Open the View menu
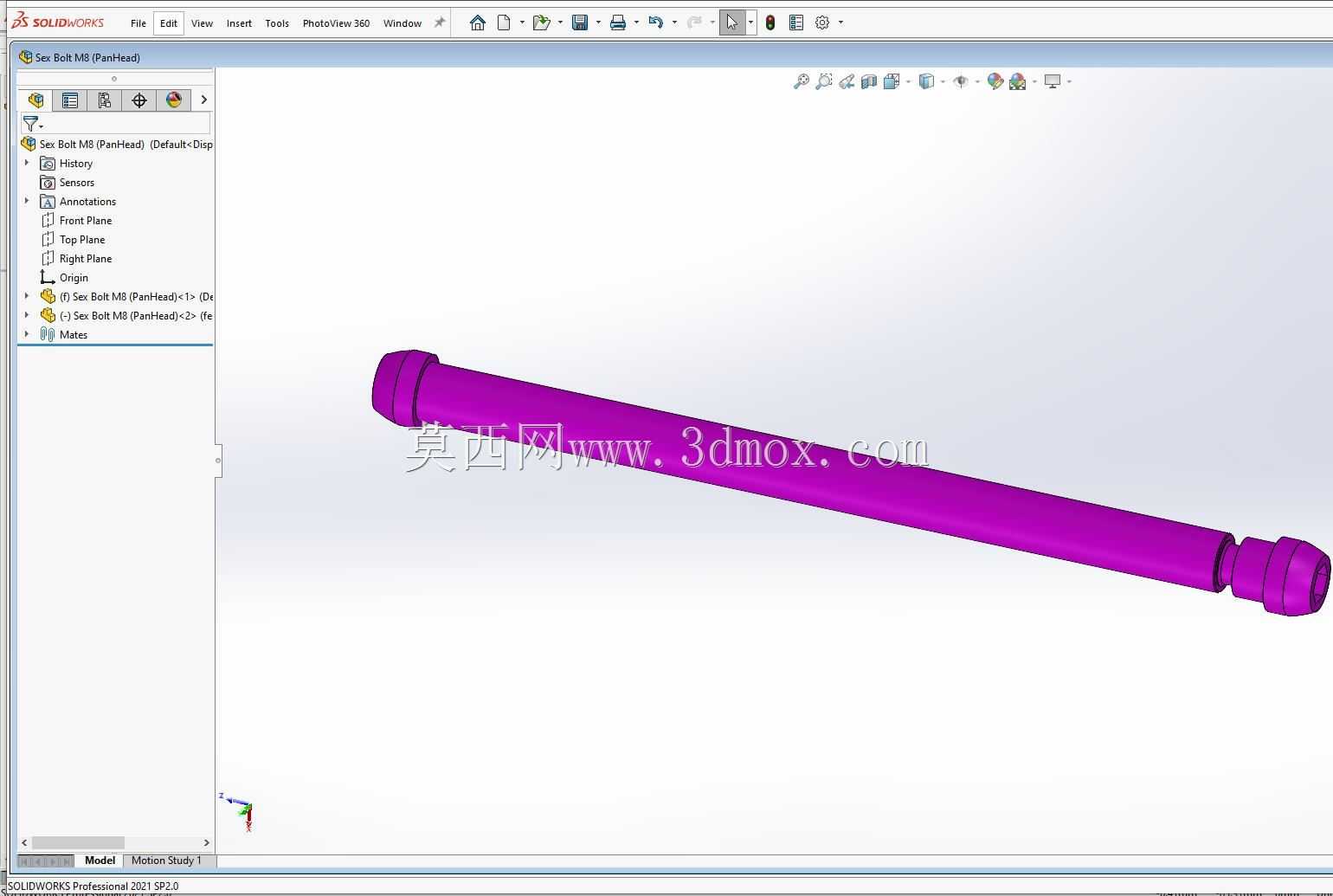This screenshot has width=1333, height=896. (202, 23)
